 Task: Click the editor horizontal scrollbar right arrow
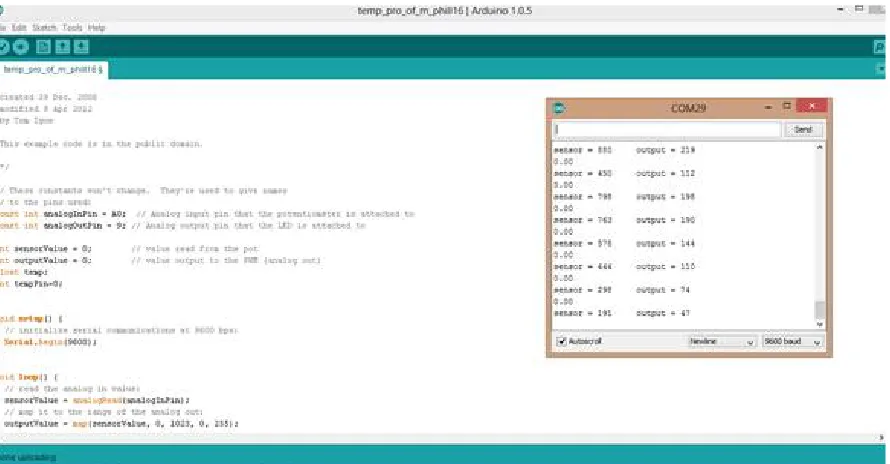coord(881,437)
